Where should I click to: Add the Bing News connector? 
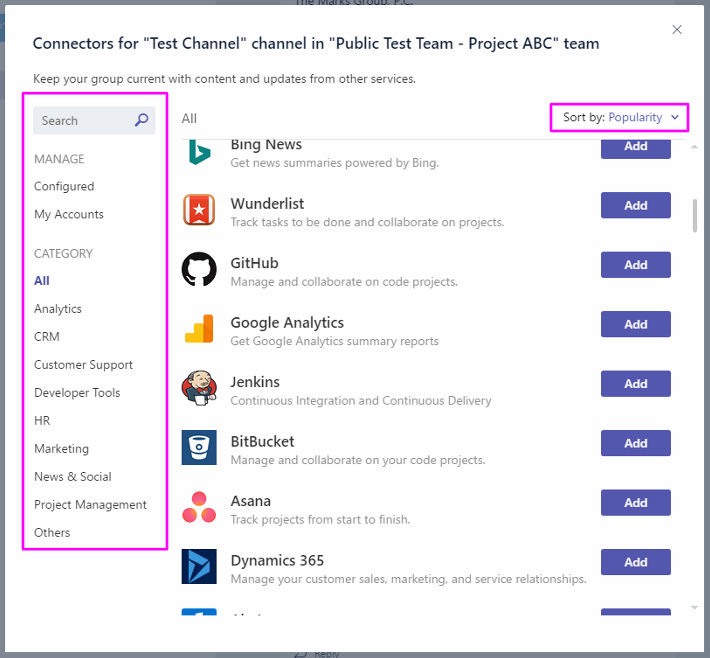pyautogui.click(x=636, y=149)
